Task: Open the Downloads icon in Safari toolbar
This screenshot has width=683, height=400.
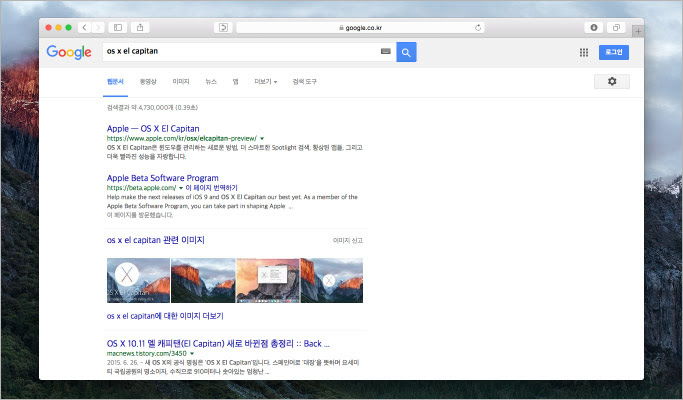Action: (x=594, y=27)
